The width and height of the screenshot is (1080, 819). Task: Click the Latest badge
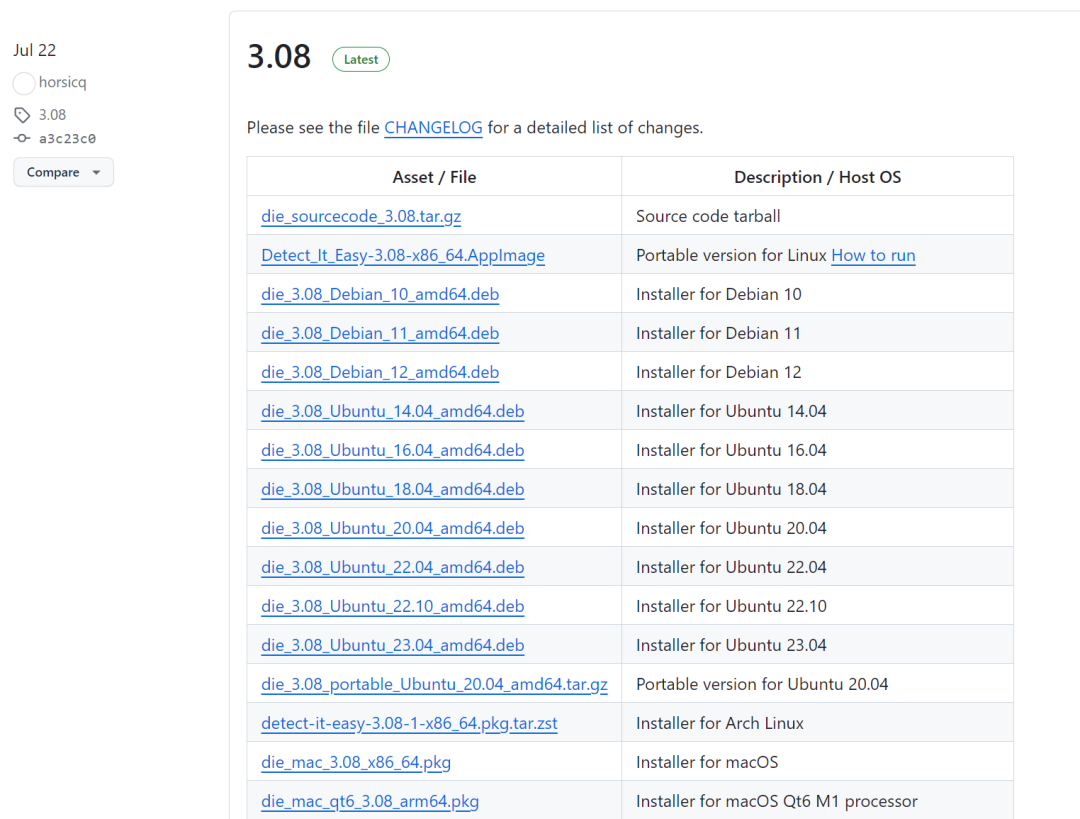click(x=361, y=59)
